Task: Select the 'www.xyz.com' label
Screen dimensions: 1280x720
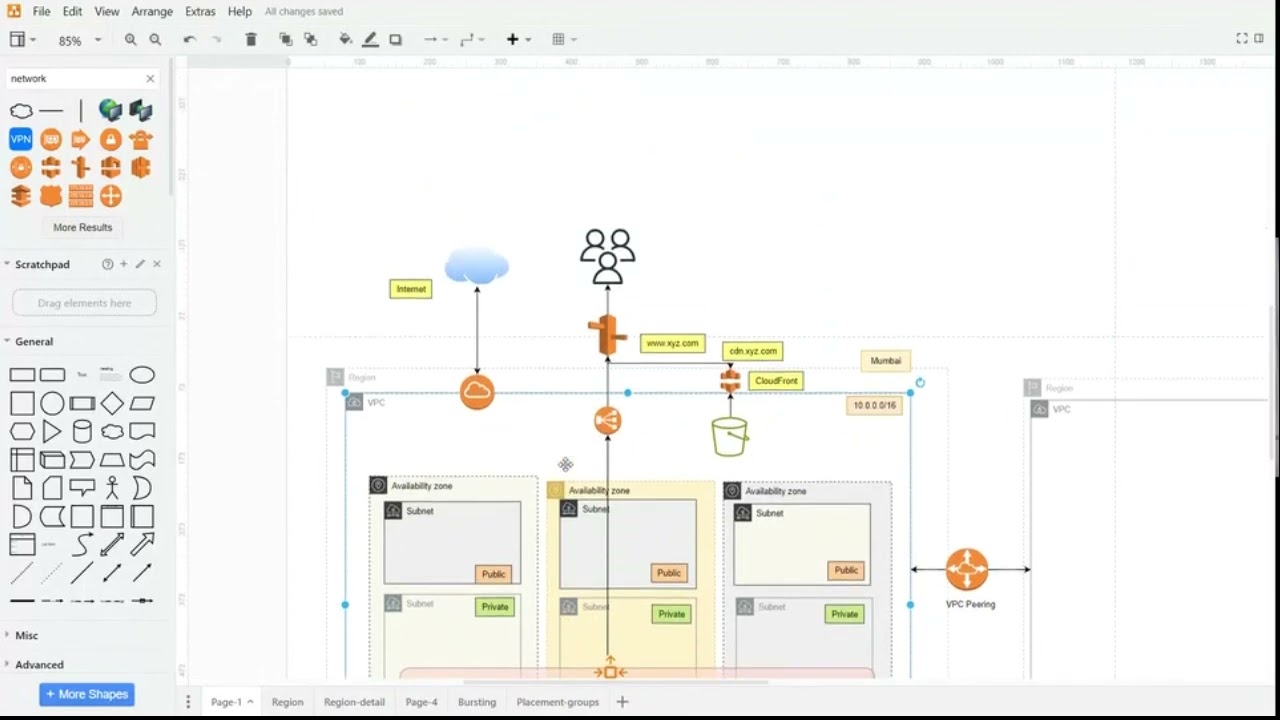Action: (x=673, y=344)
